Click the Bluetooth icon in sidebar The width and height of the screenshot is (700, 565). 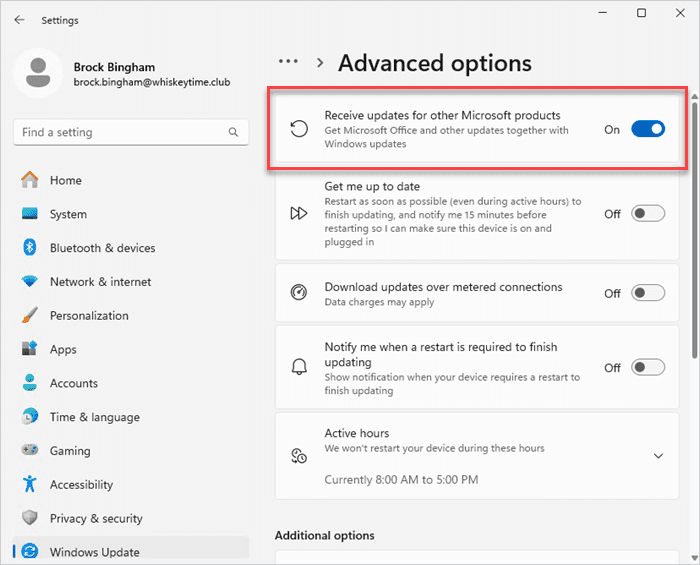[x=29, y=247]
